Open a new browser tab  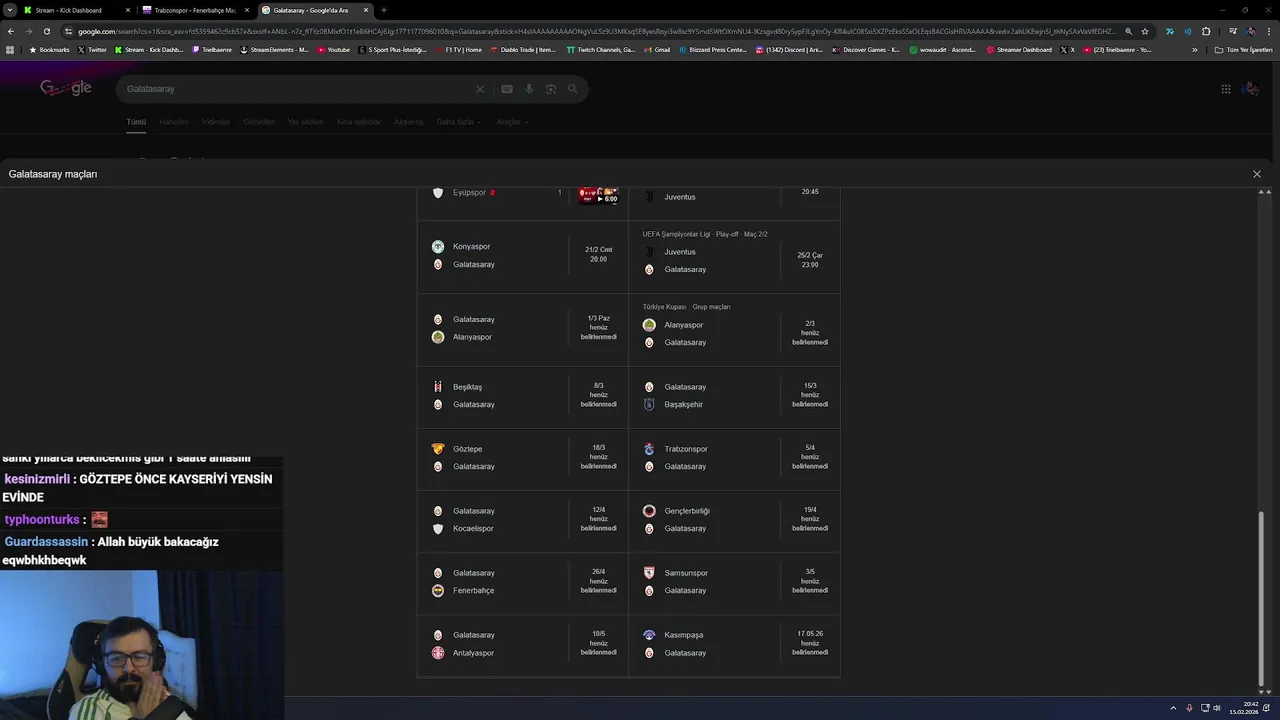tap(384, 10)
